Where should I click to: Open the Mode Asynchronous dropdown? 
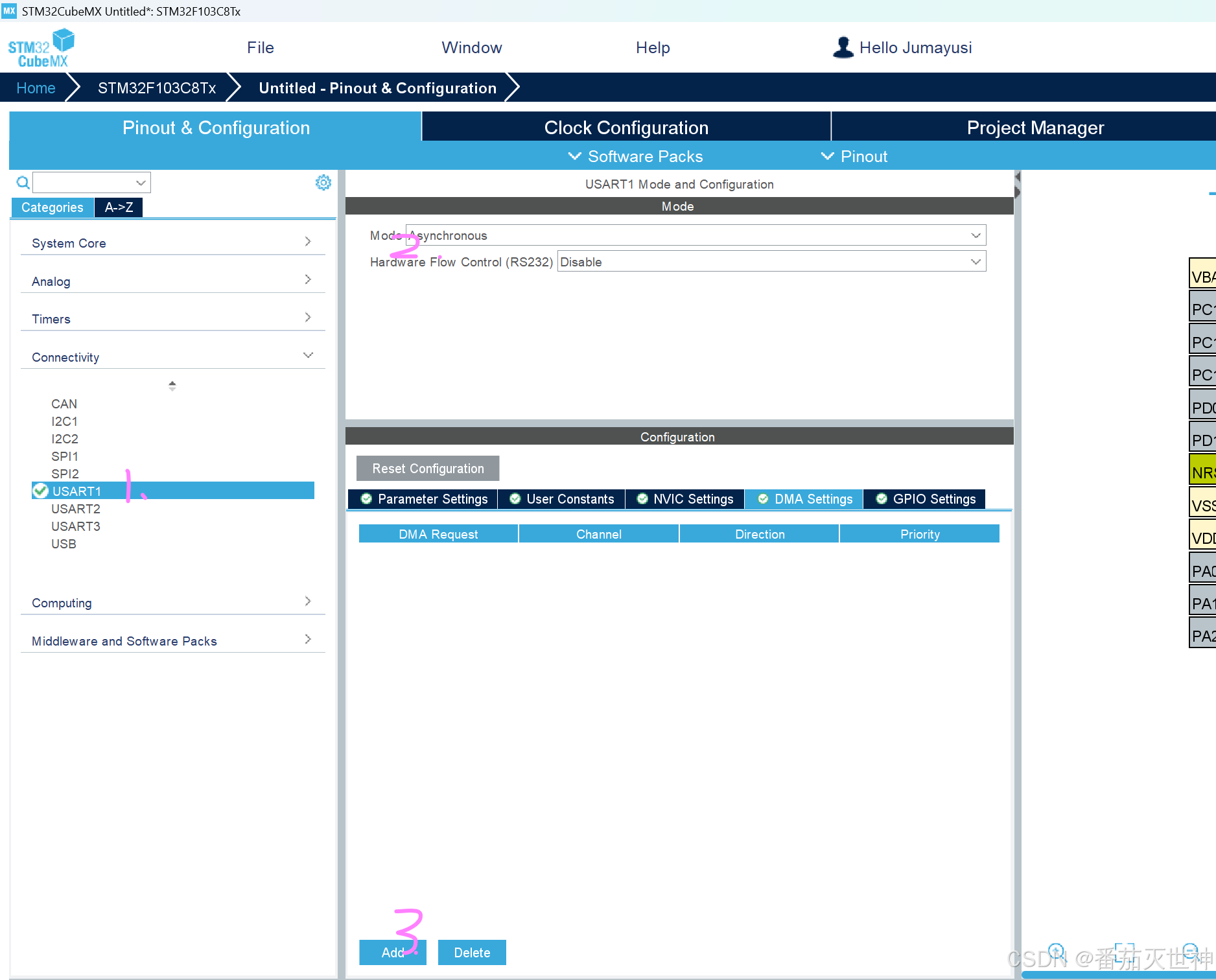[696, 235]
